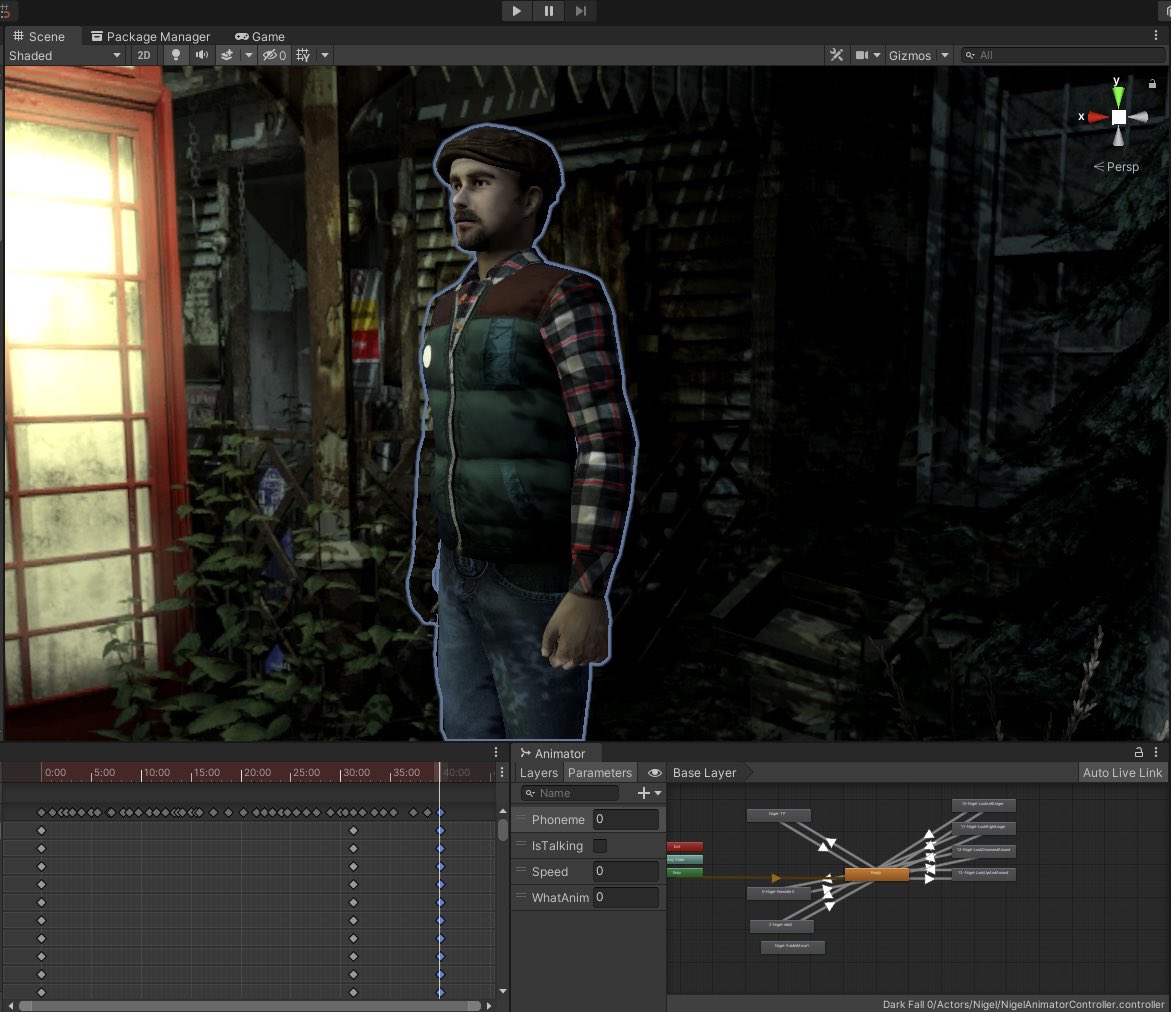Click the Speed value field
This screenshot has width=1171, height=1012.
point(626,871)
